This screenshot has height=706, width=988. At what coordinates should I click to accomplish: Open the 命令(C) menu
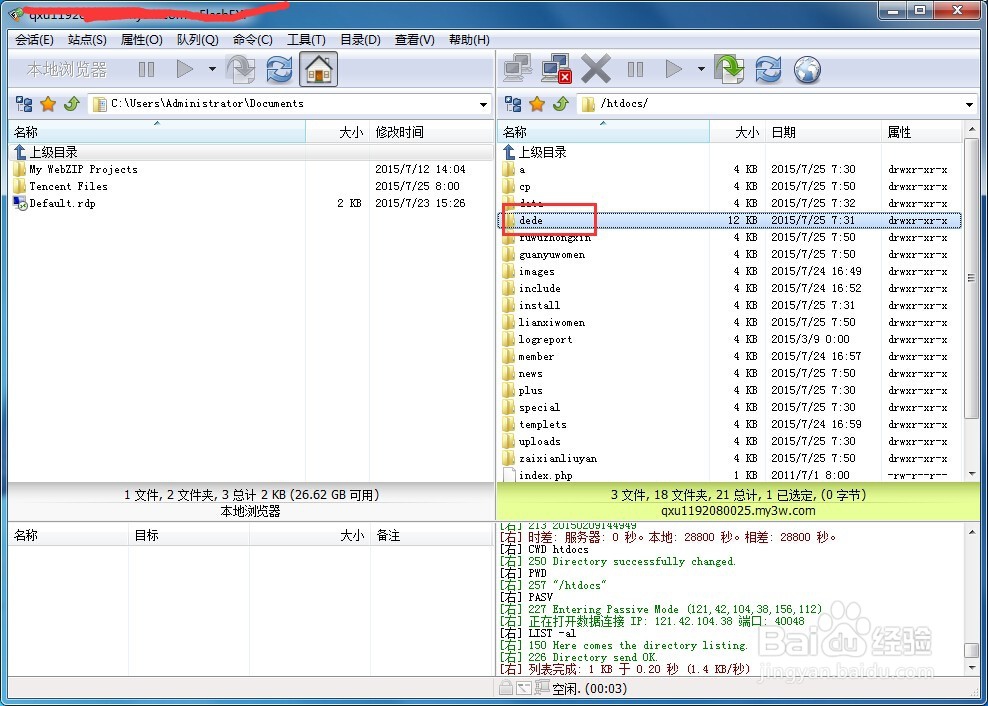point(252,40)
